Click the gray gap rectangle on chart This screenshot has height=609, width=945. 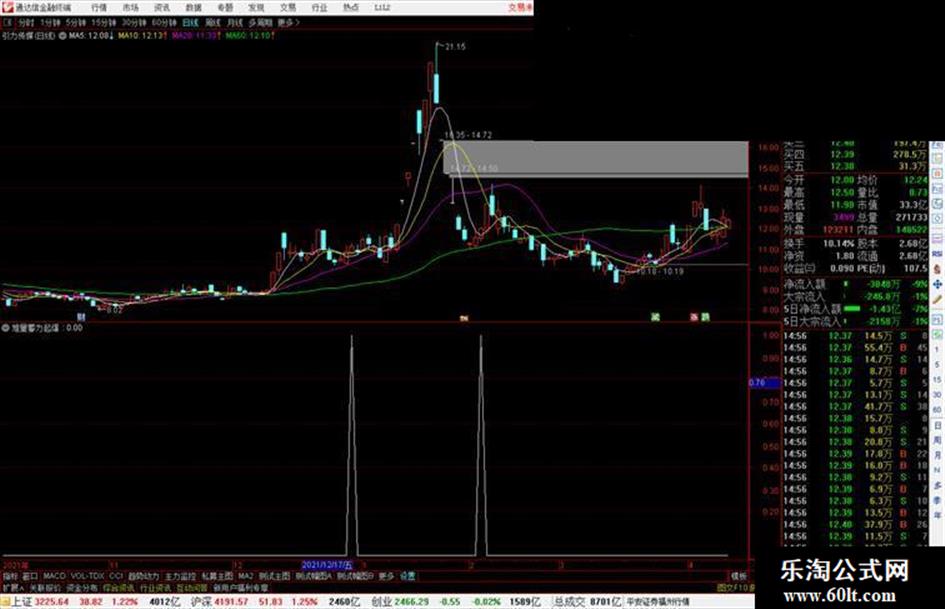(x=596, y=159)
